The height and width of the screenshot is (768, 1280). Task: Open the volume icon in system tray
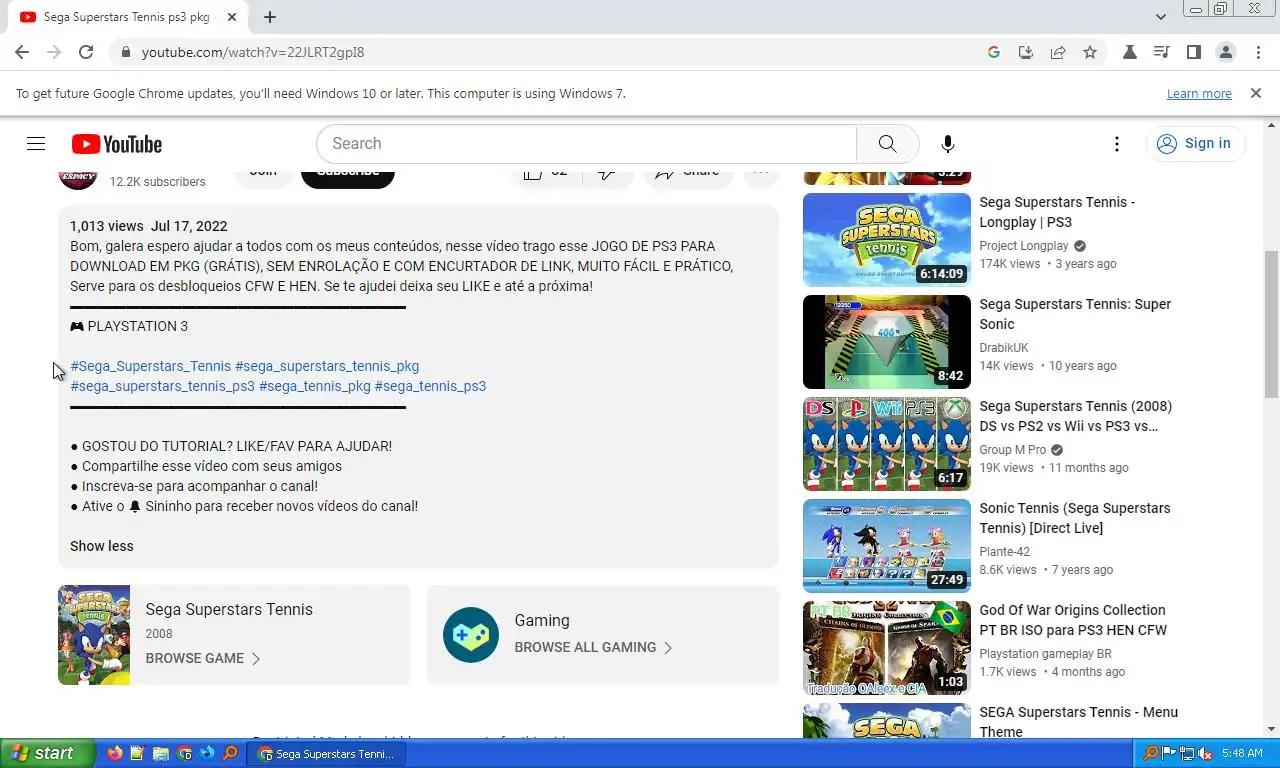1205,753
